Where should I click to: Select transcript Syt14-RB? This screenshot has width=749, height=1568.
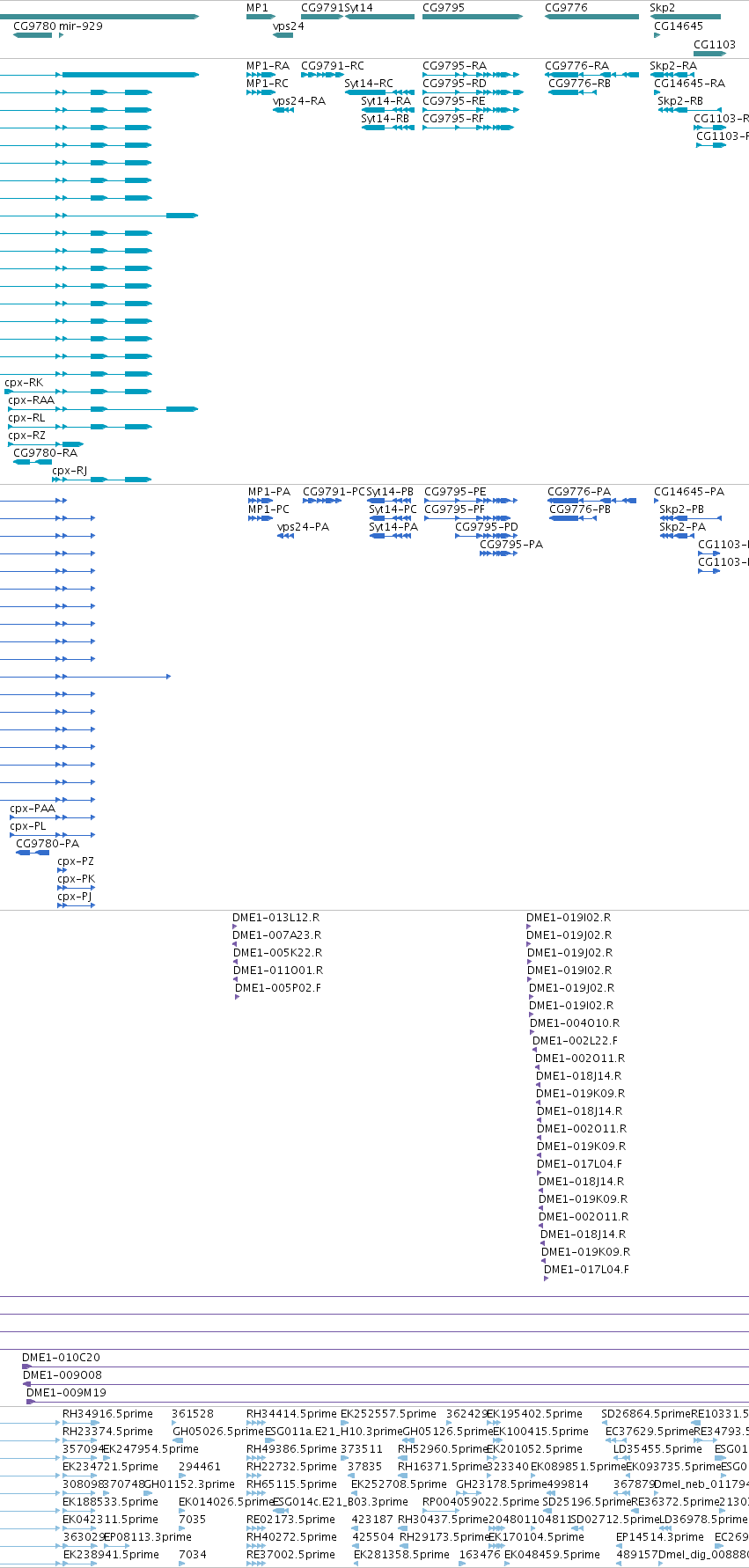tap(386, 119)
